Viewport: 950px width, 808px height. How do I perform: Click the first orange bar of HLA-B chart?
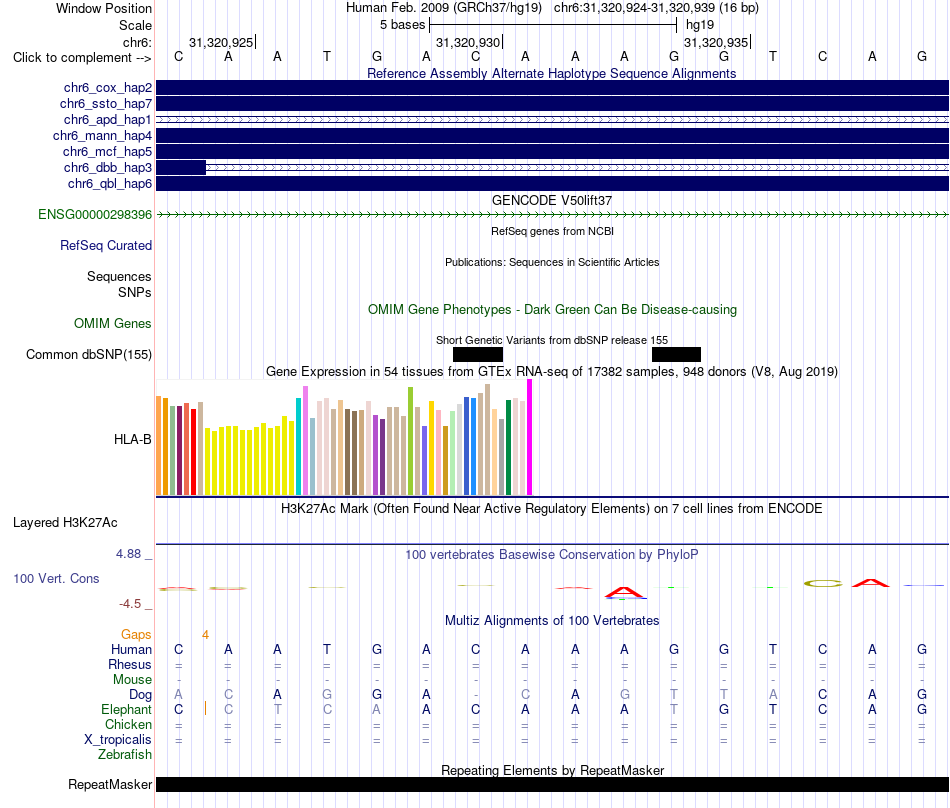159,446
